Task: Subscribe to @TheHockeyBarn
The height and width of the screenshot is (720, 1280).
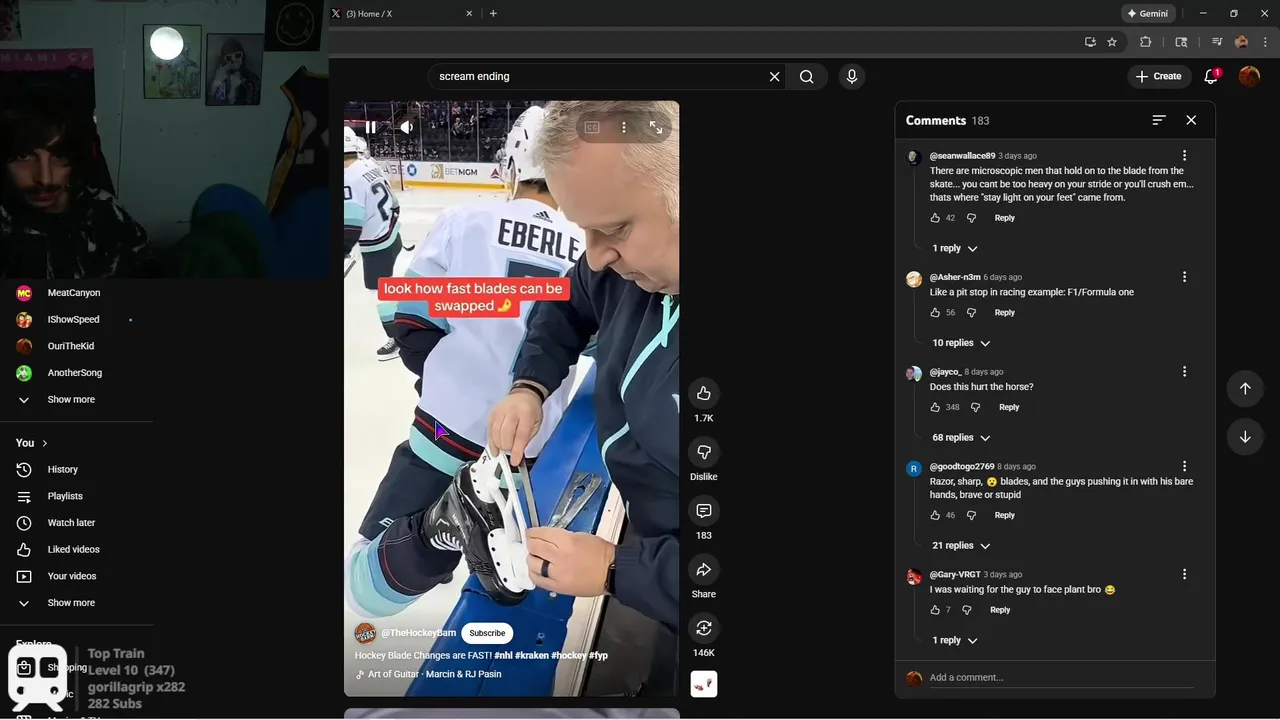Action: click(x=487, y=633)
